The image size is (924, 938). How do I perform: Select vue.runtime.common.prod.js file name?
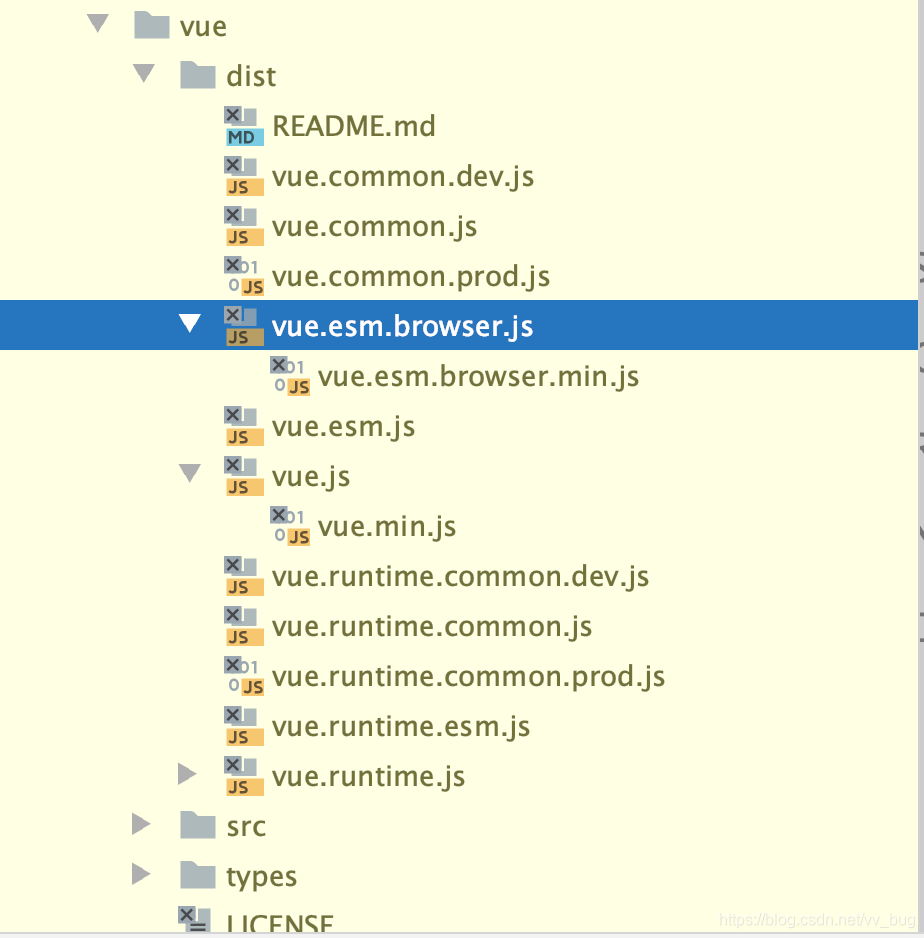click(x=468, y=678)
